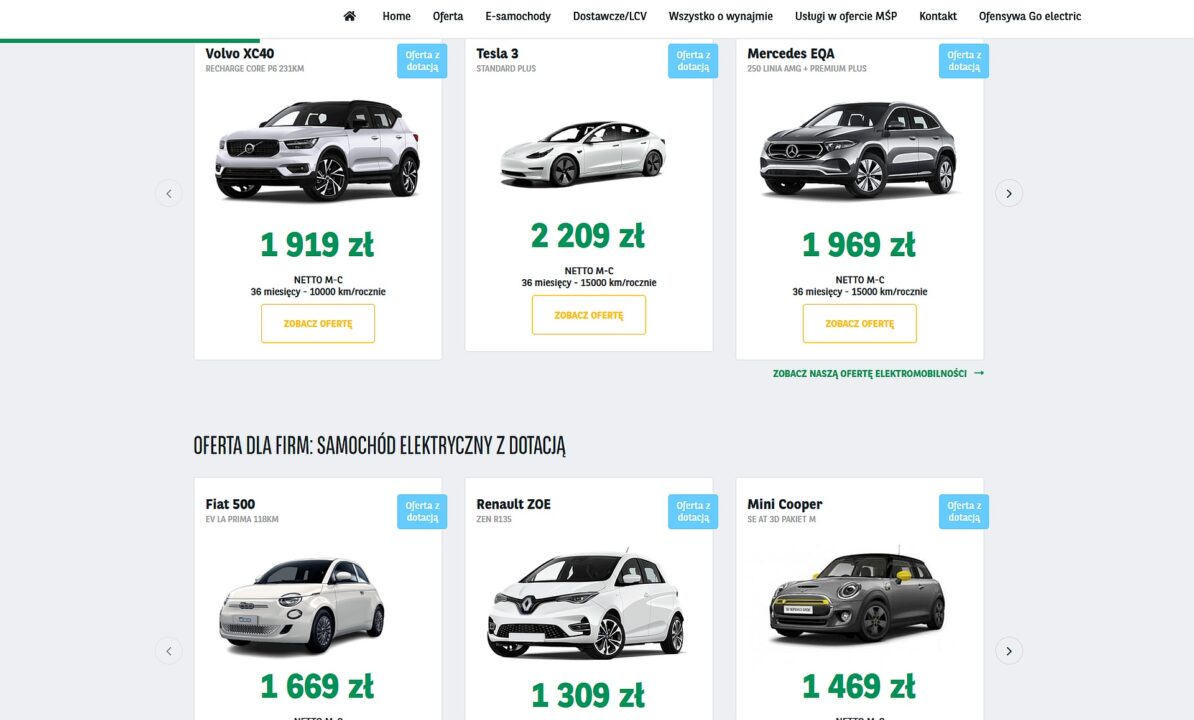Click the 2 209 zł price
Viewport: 1194px width, 720px height.
tap(588, 236)
